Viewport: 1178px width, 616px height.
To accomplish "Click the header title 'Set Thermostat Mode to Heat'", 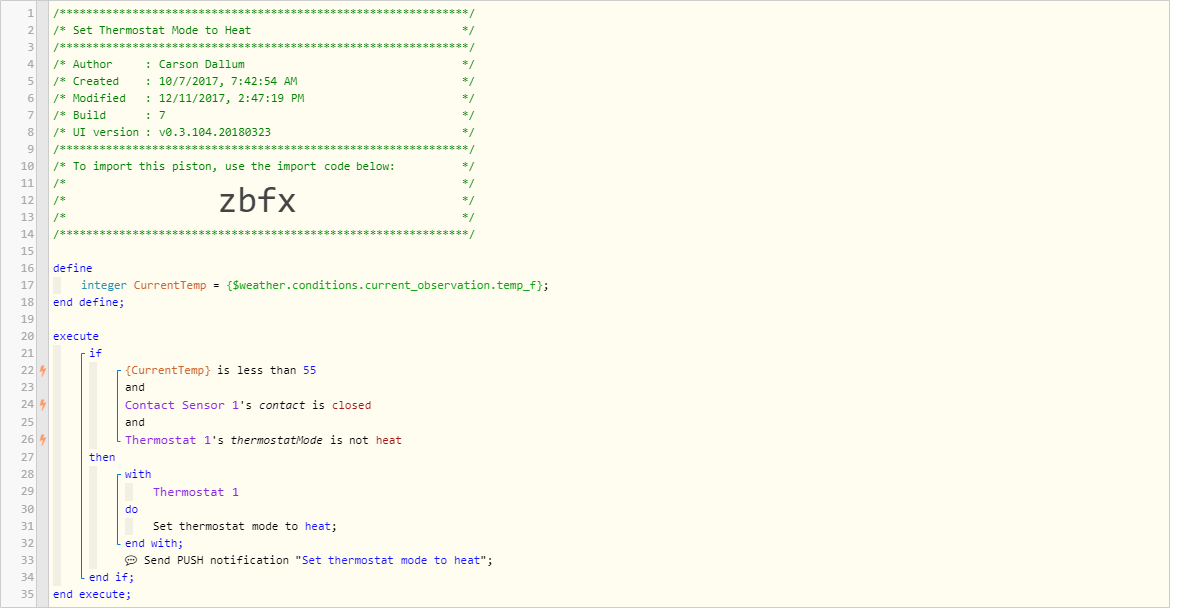I will 162,30.
